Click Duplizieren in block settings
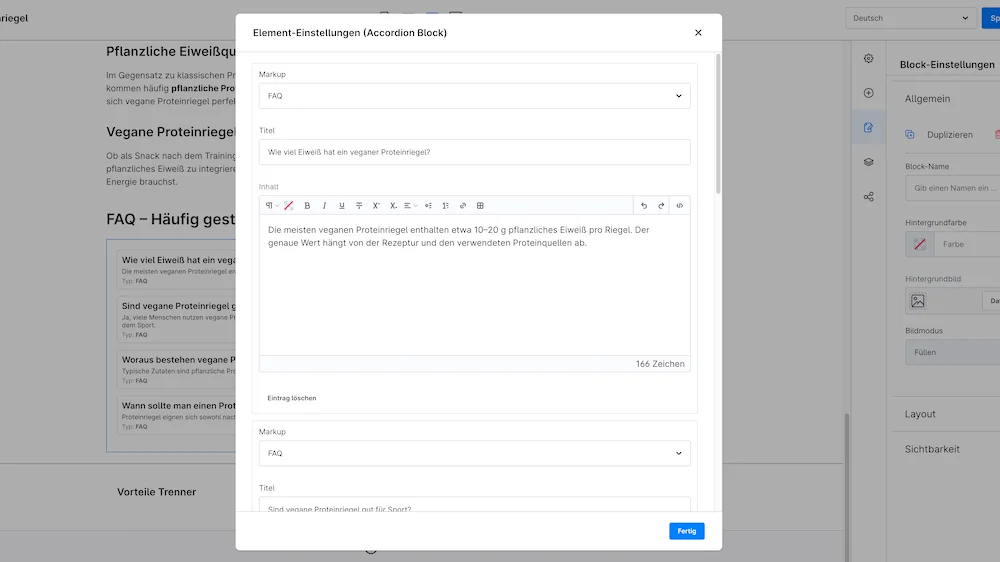Screen dimensions: 1000x562 (x=950, y=135)
